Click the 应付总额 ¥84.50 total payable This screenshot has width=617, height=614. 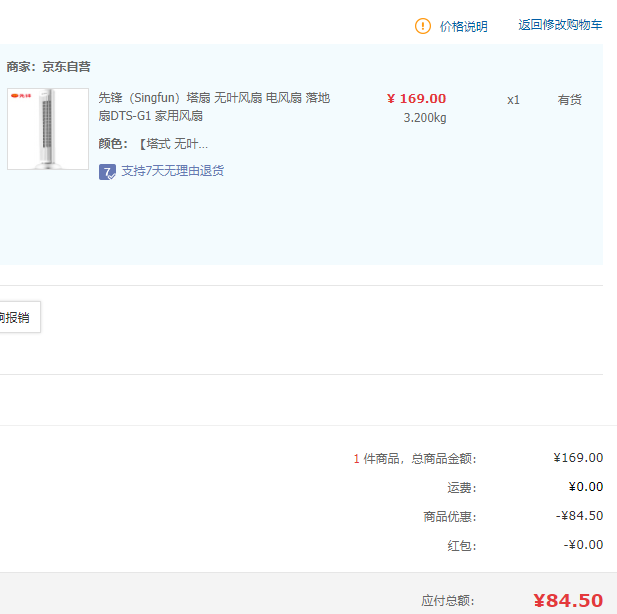click(x=568, y=600)
